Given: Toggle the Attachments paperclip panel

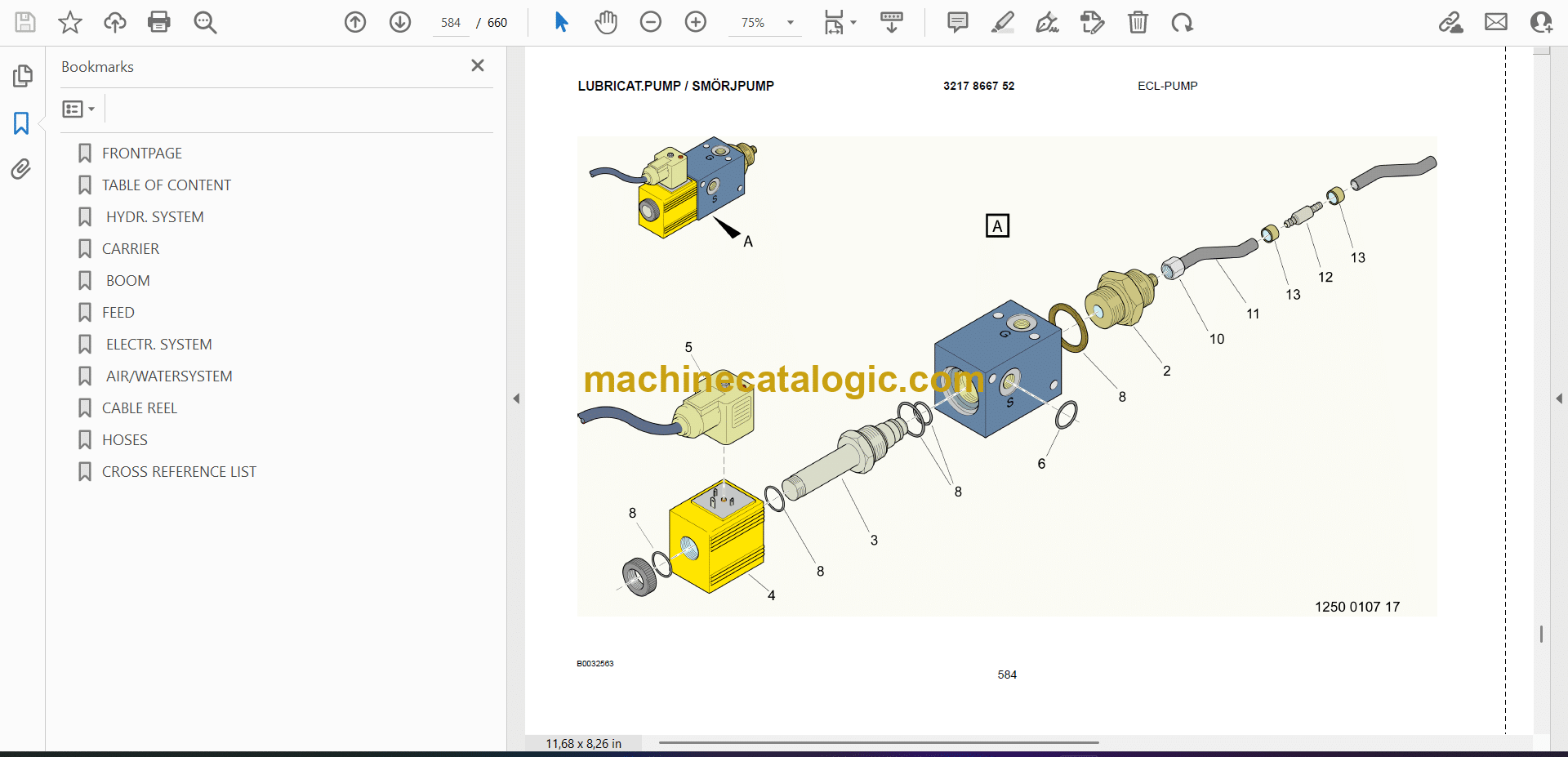Looking at the screenshot, I should (x=22, y=169).
